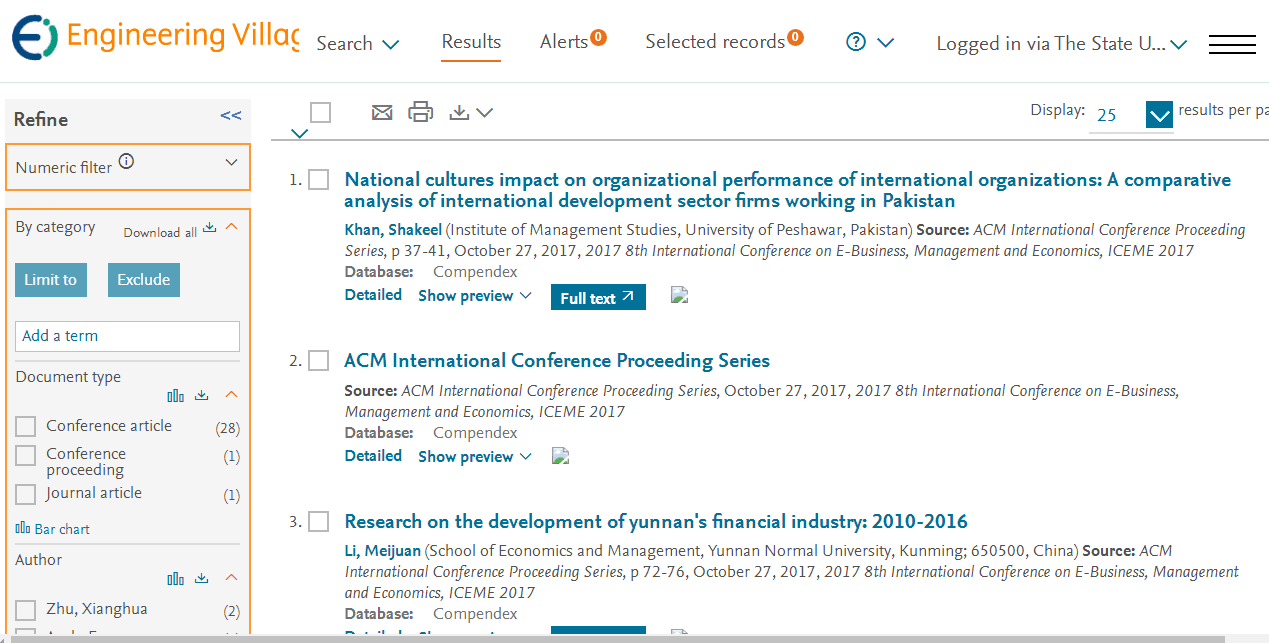Collapse the Author facet section
Screen dimensions: 1269x643
[x=231, y=578]
